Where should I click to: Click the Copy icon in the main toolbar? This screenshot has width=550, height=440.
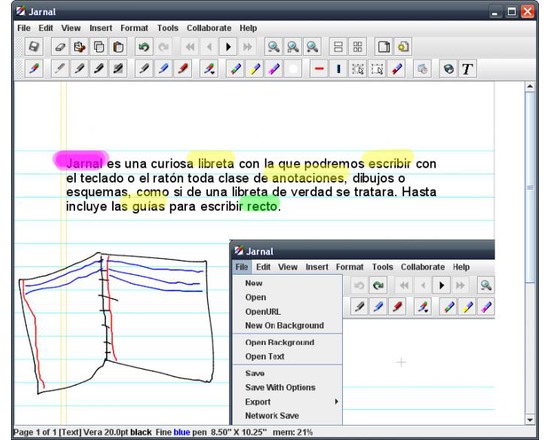[99, 47]
